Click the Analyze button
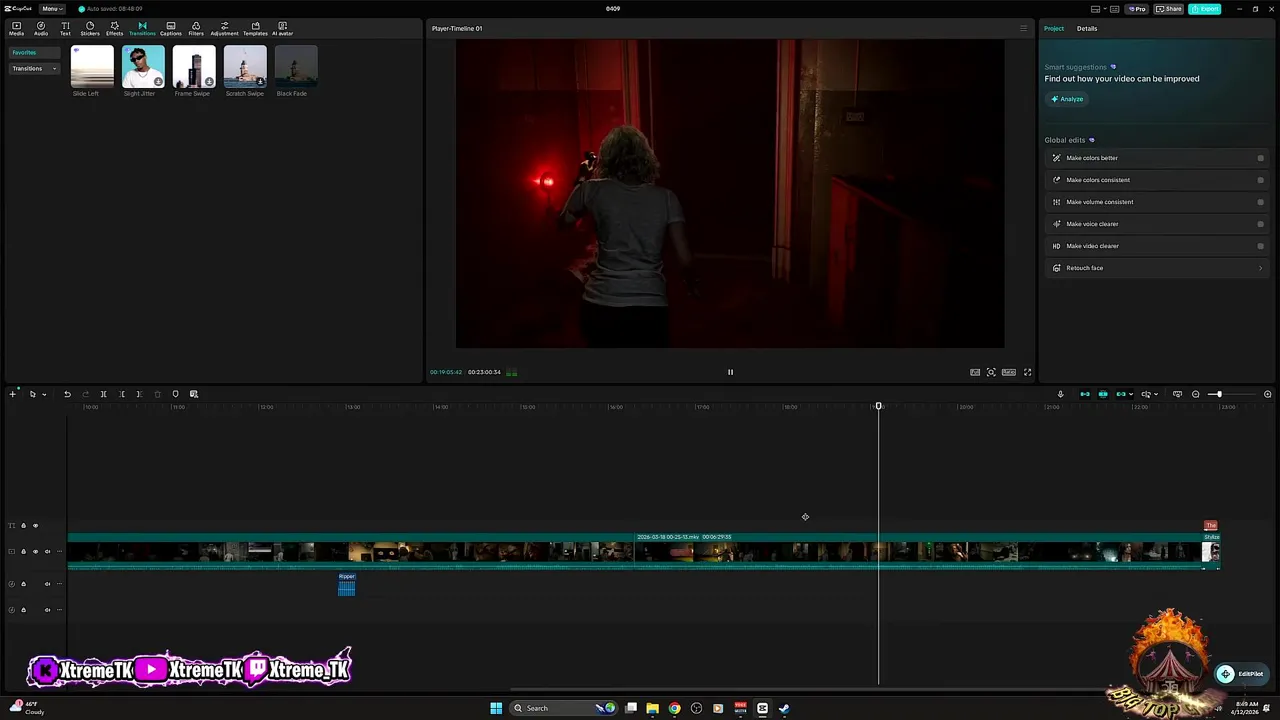This screenshot has width=1280, height=720. click(x=1067, y=99)
